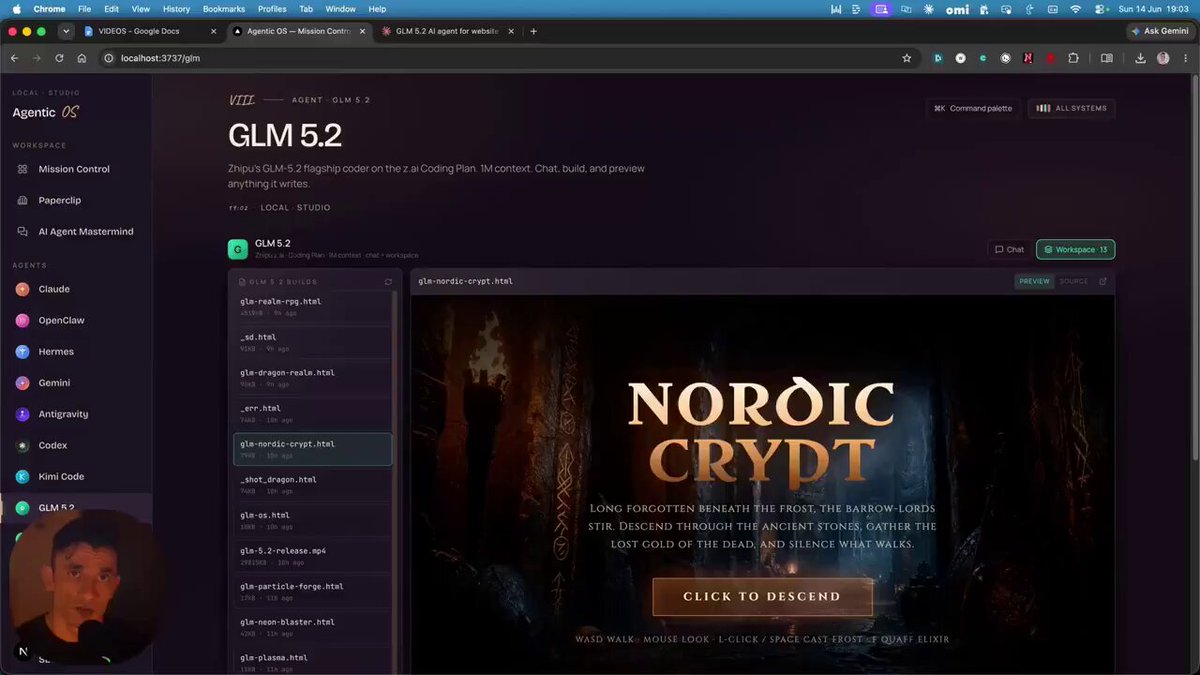The width and height of the screenshot is (1200, 675).
Task: Close the VIDEOS Google Docs tab
Action: (x=213, y=31)
